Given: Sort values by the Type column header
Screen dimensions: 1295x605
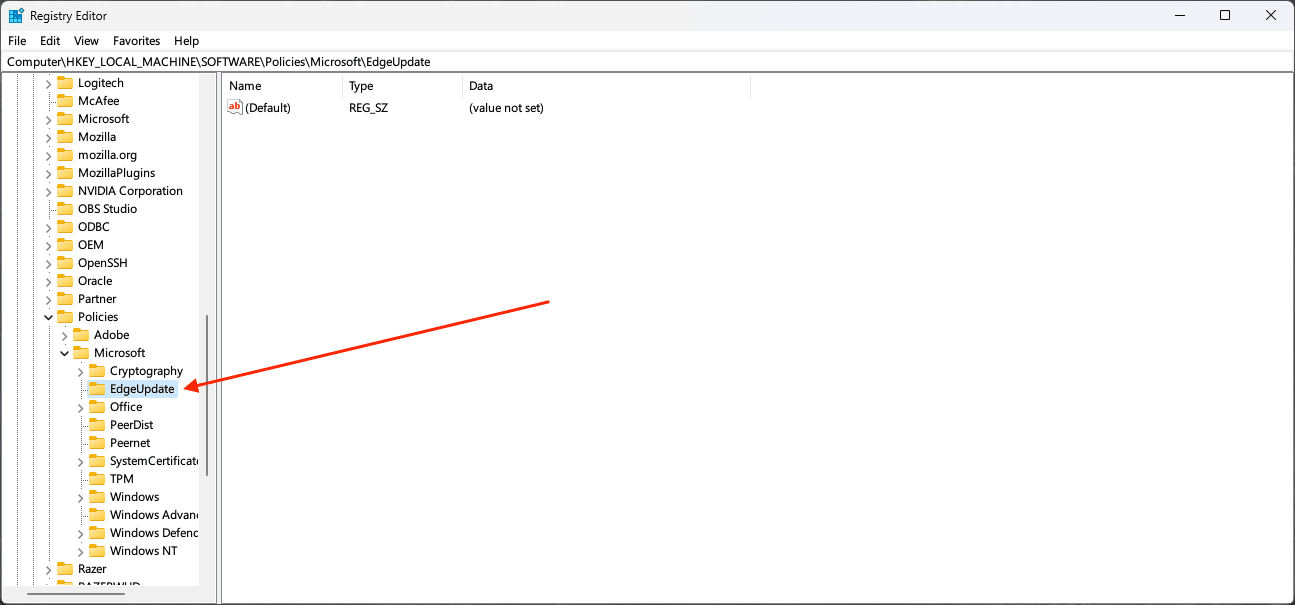Looking at the screenshot, I should pyautogui.click(x=402, y=86).
